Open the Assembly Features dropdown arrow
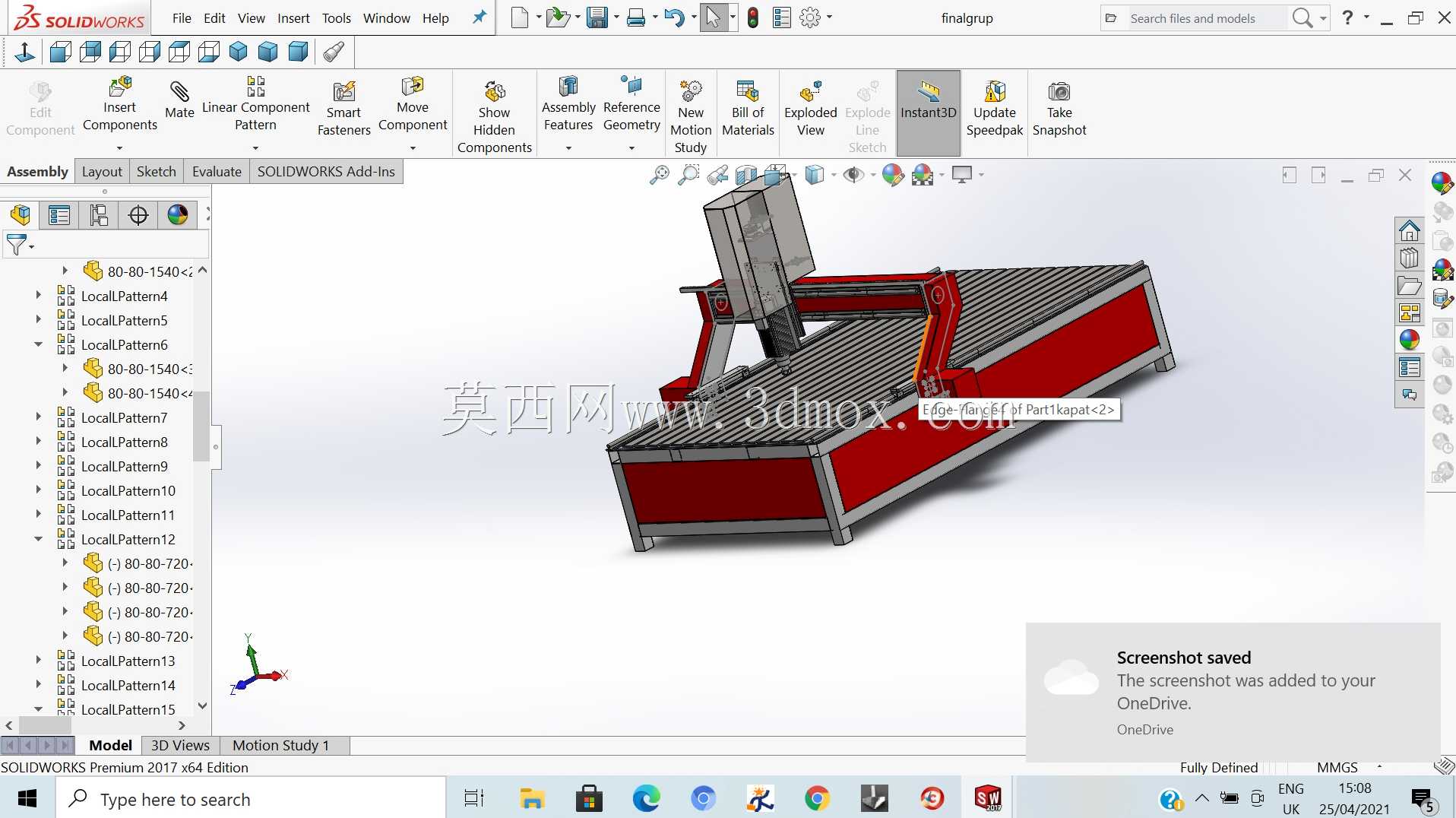 pos(568,148)
